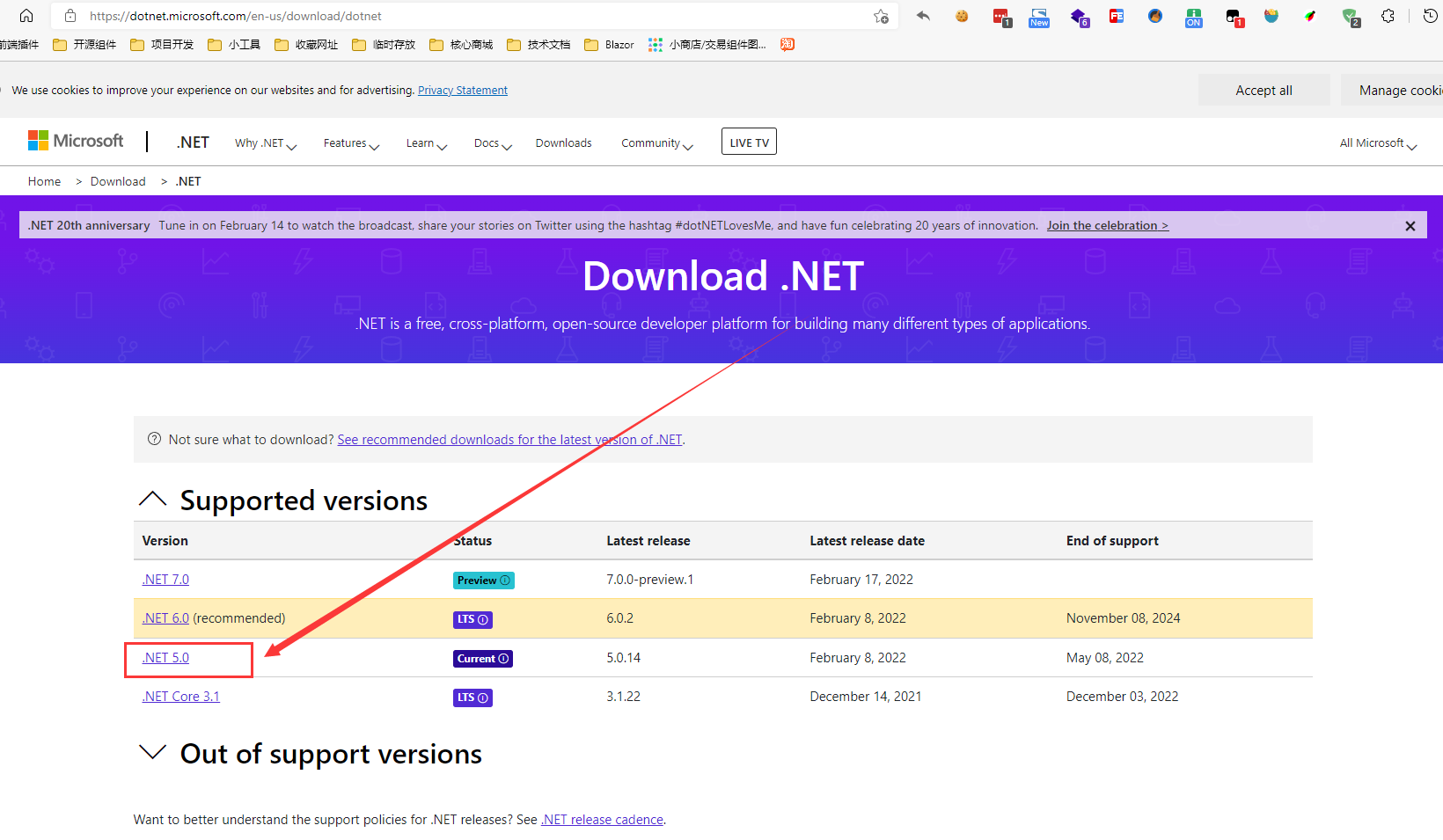Go to Home breadcrumb

(x=44, y=181)
